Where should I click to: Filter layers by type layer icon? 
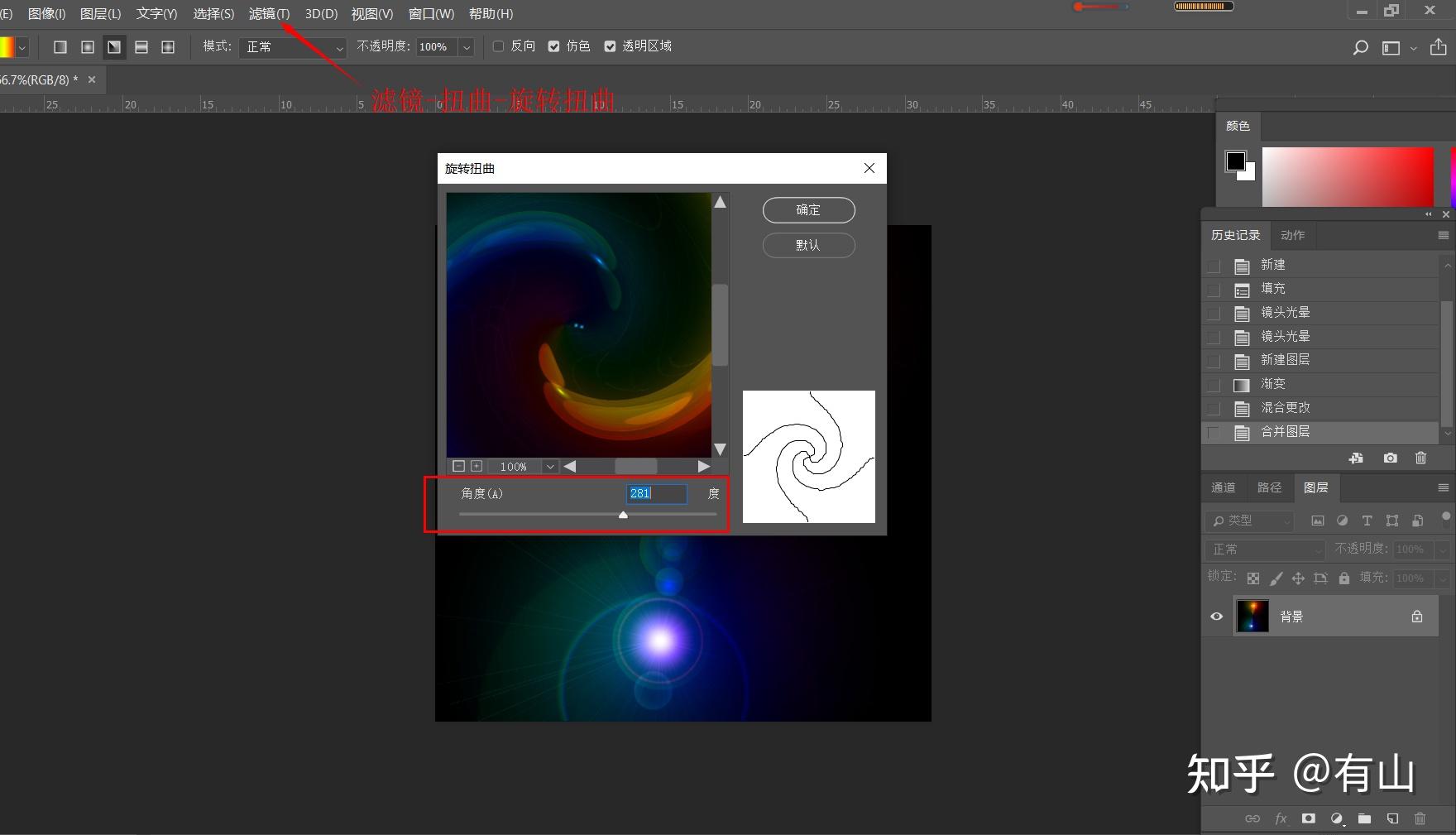pos(1367,521)
